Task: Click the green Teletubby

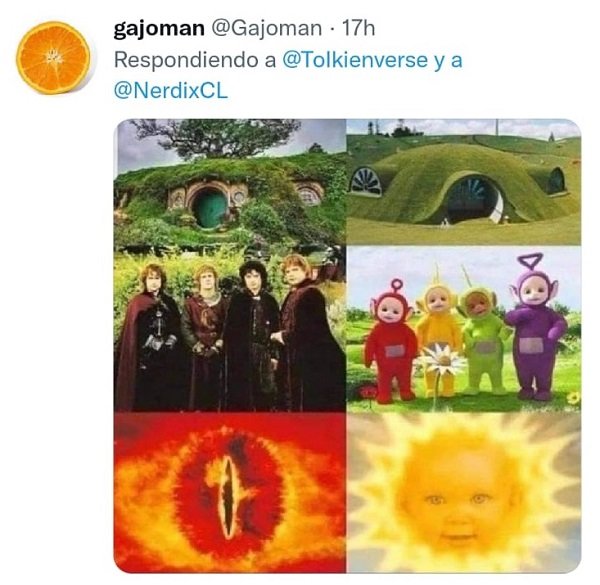Action: point(484,337)
